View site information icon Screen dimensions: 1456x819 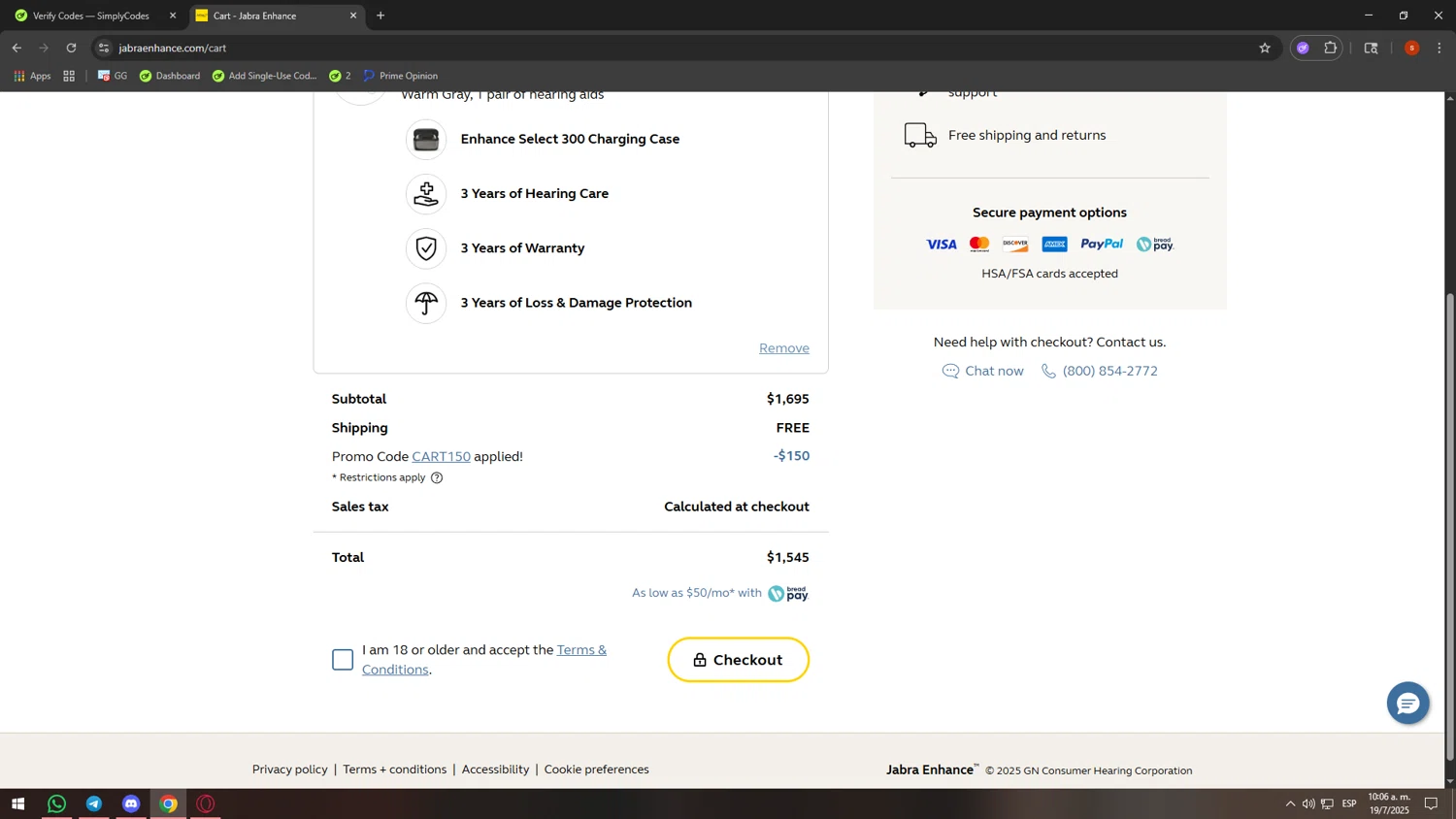point(104,48)
